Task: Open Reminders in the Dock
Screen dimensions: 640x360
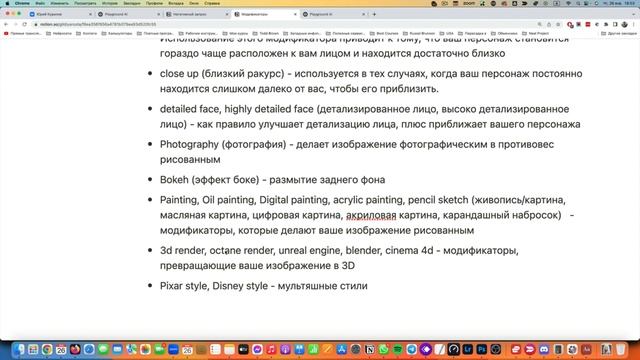Action: (x=215, y=349)
